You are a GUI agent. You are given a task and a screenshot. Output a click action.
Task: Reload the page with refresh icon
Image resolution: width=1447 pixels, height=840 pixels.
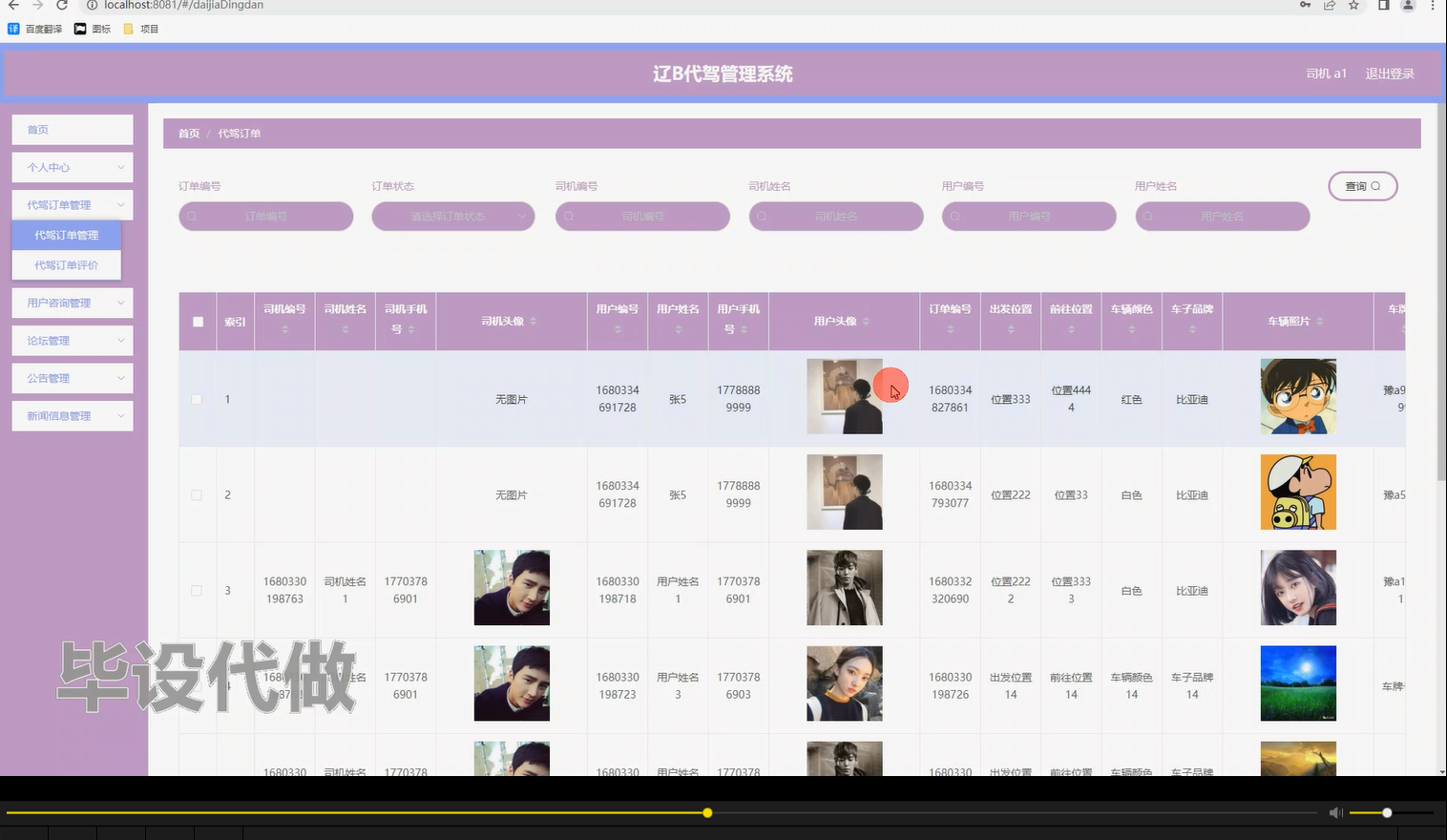[62, 5]
